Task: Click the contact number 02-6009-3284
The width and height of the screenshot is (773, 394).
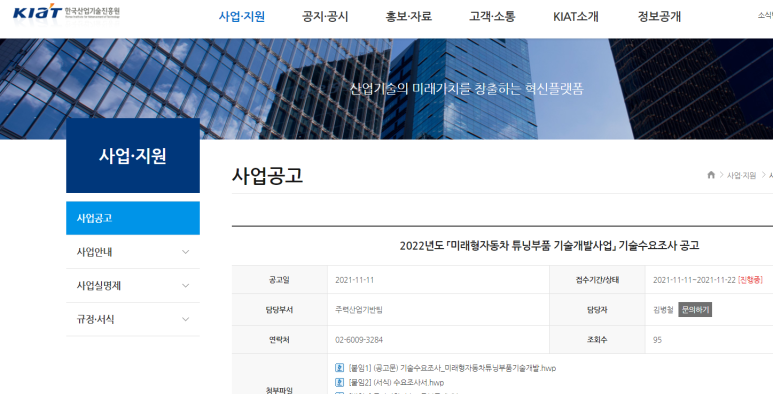Action: pyautogui.click(x=359, y=340)
